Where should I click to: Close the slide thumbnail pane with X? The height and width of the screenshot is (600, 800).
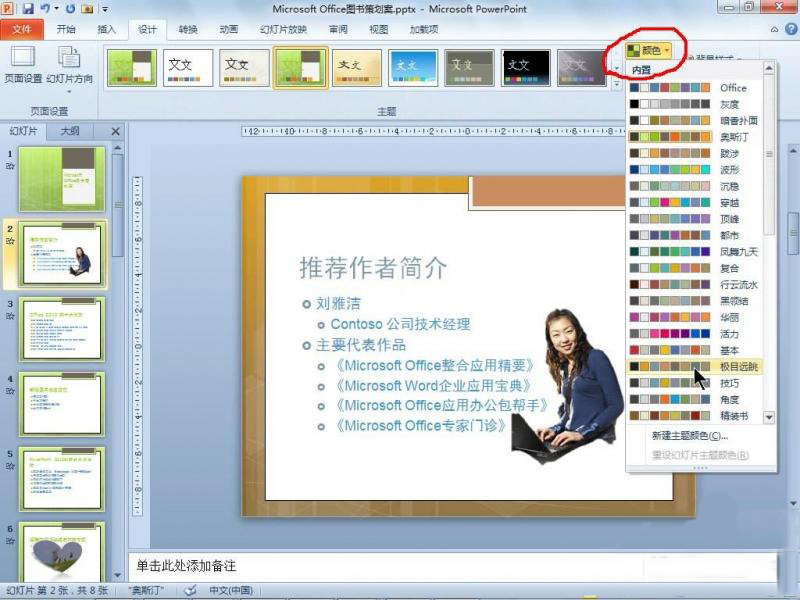[116, 132]
